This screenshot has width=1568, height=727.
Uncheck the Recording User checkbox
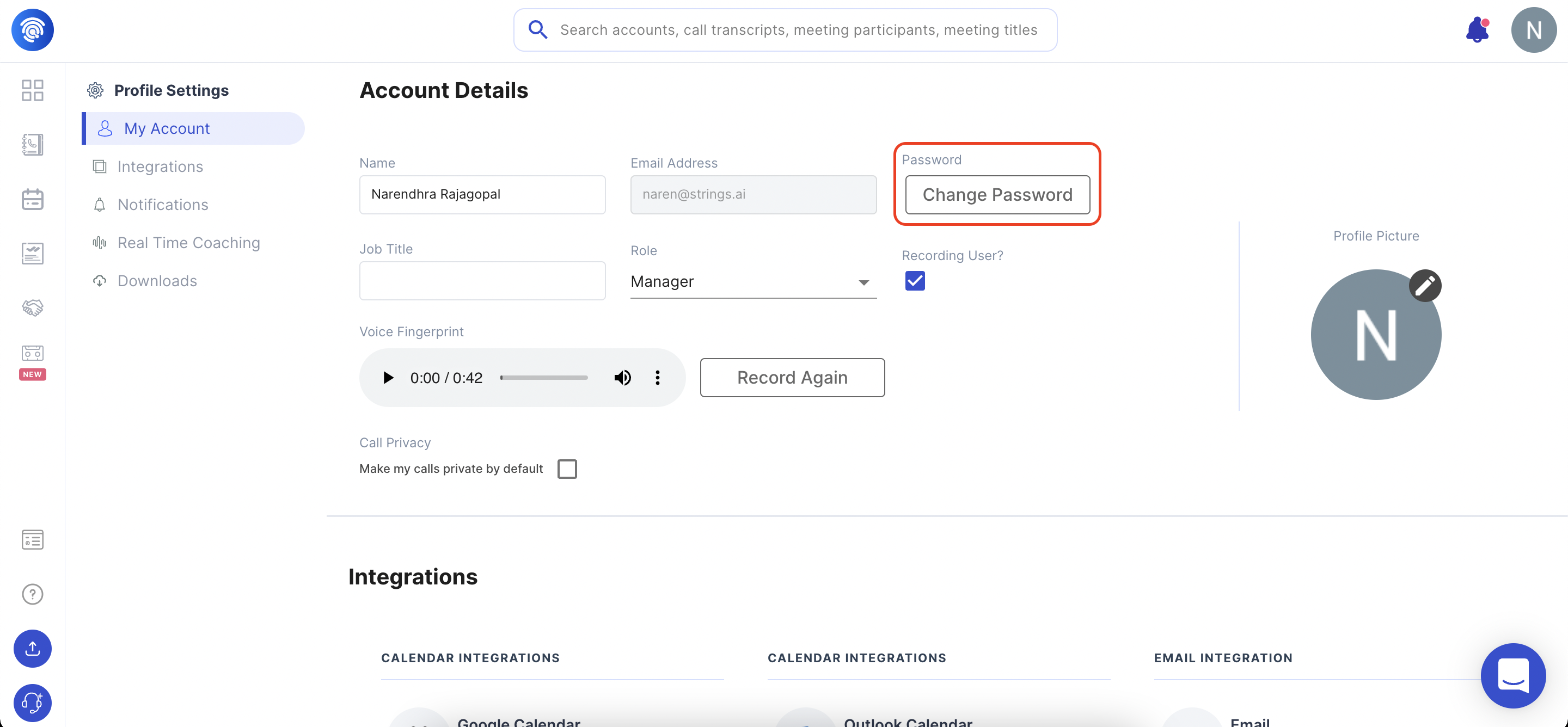[x=915, y=280]
